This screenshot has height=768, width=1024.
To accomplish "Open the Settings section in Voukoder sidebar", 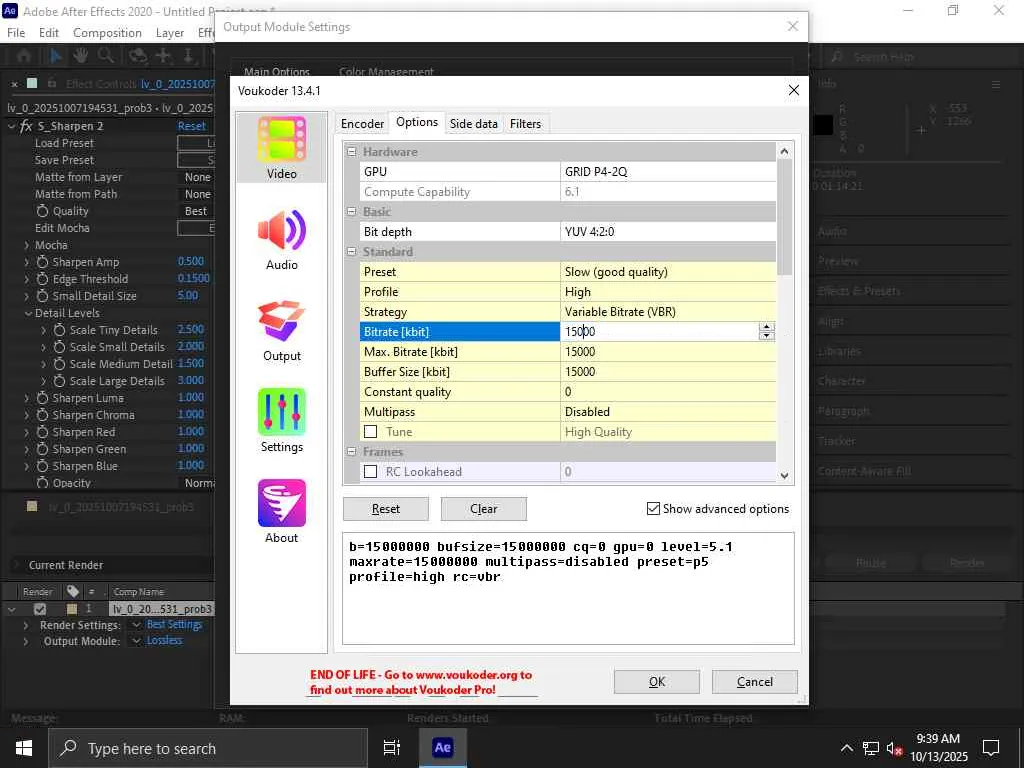I will (x=281, y=421).
